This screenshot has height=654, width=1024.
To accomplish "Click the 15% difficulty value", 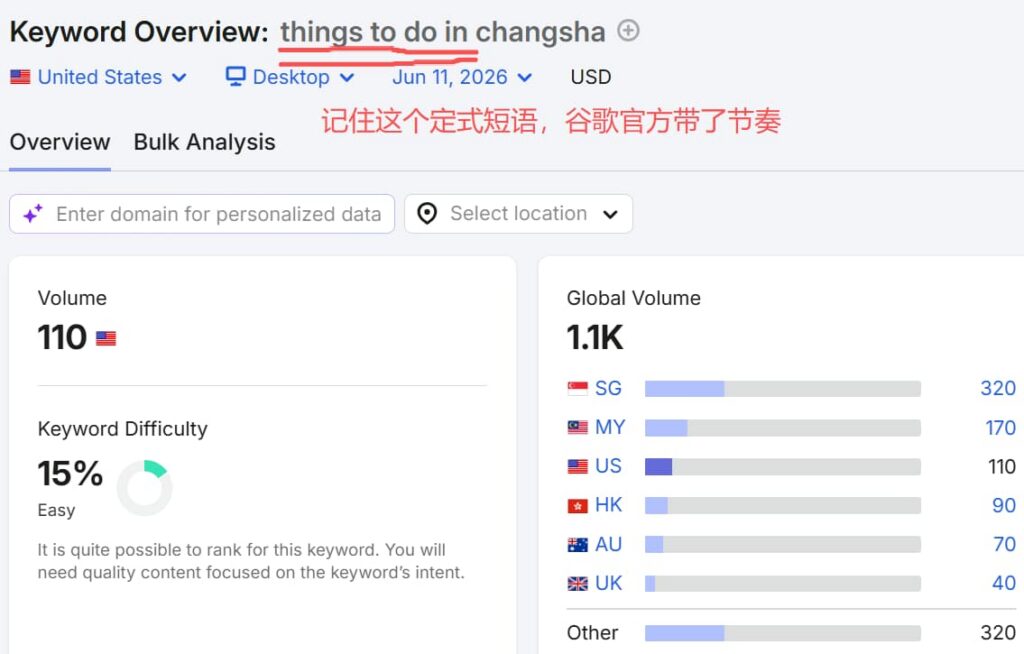I will click(x=70, y=473).
